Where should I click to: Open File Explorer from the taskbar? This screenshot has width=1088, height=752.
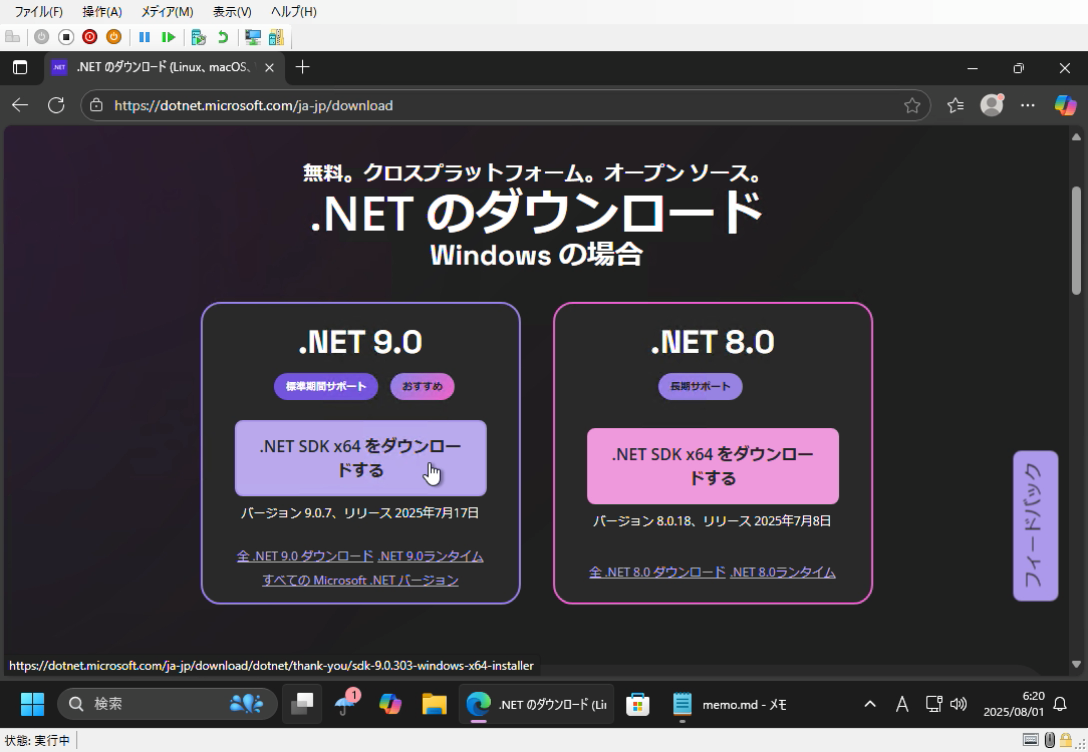[434, 704]
